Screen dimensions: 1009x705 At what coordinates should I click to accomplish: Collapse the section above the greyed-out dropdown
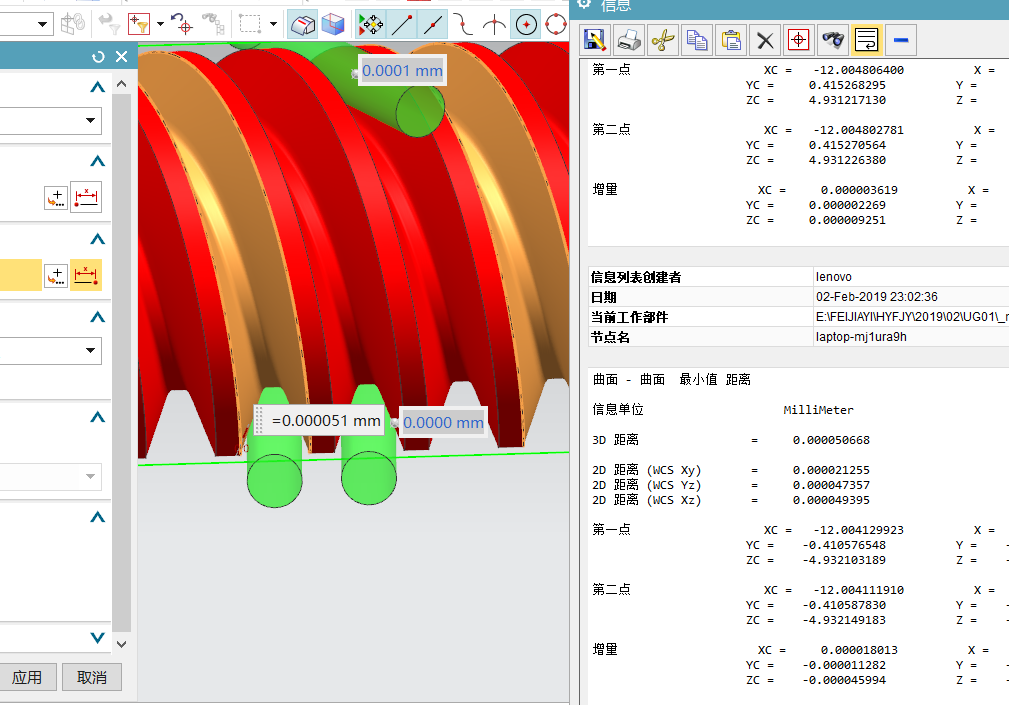click(x=97, y=417)
